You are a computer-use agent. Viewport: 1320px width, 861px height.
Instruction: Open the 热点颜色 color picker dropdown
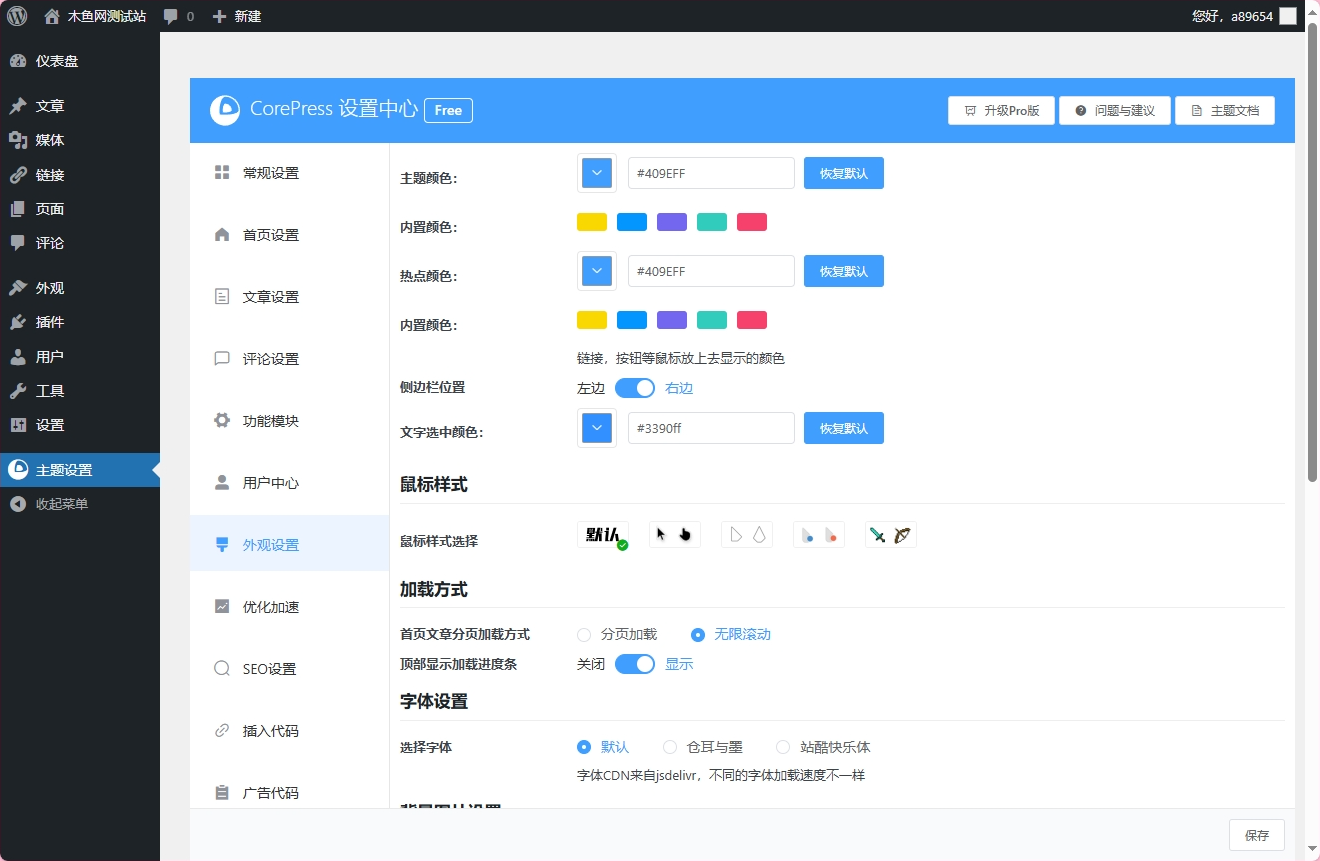click(x=597, y=271)
